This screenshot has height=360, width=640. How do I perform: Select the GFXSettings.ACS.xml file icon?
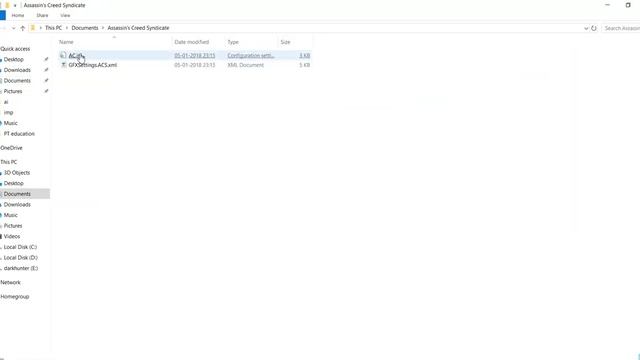click(x=63, y=65)
